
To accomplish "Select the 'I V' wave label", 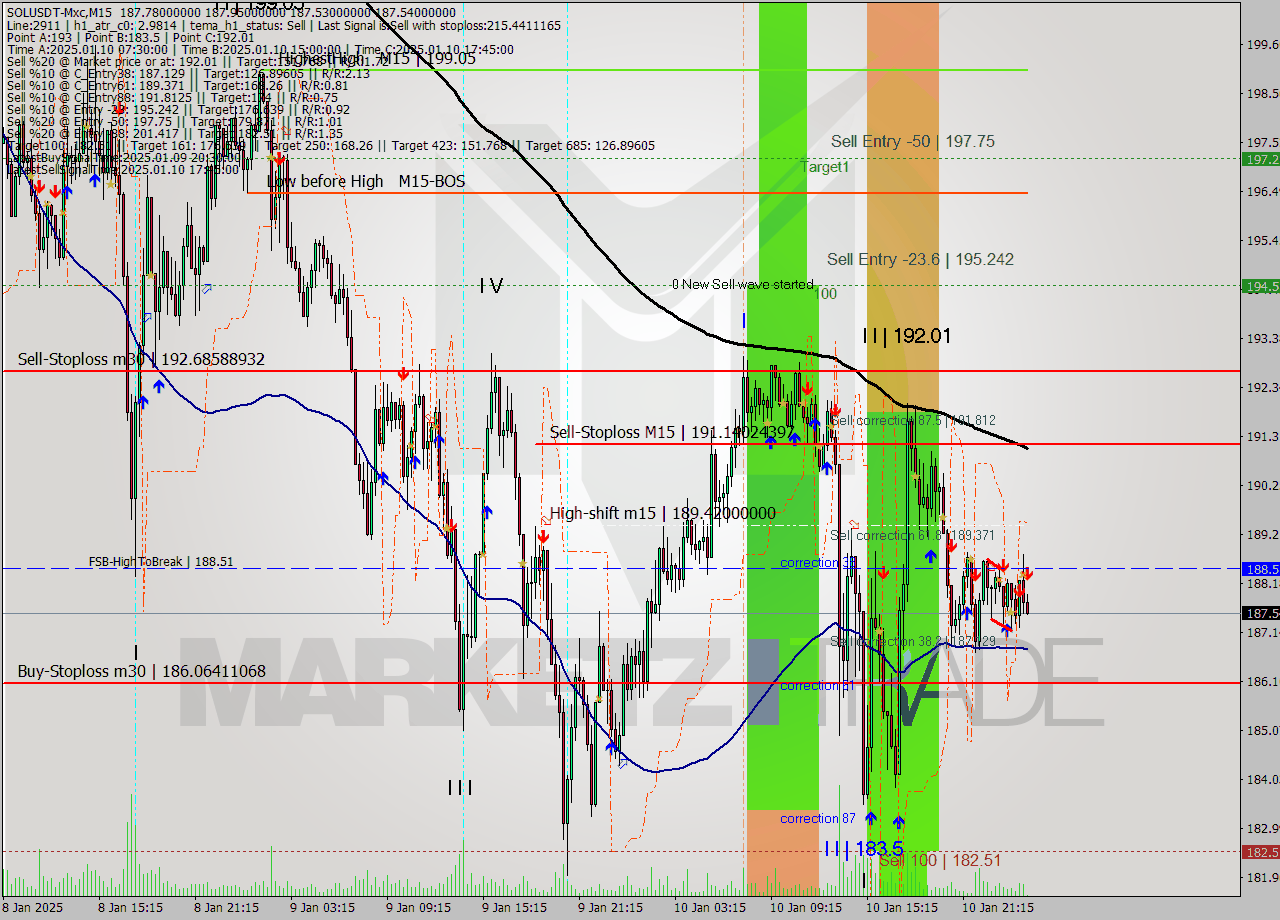I will click(490, 286).
